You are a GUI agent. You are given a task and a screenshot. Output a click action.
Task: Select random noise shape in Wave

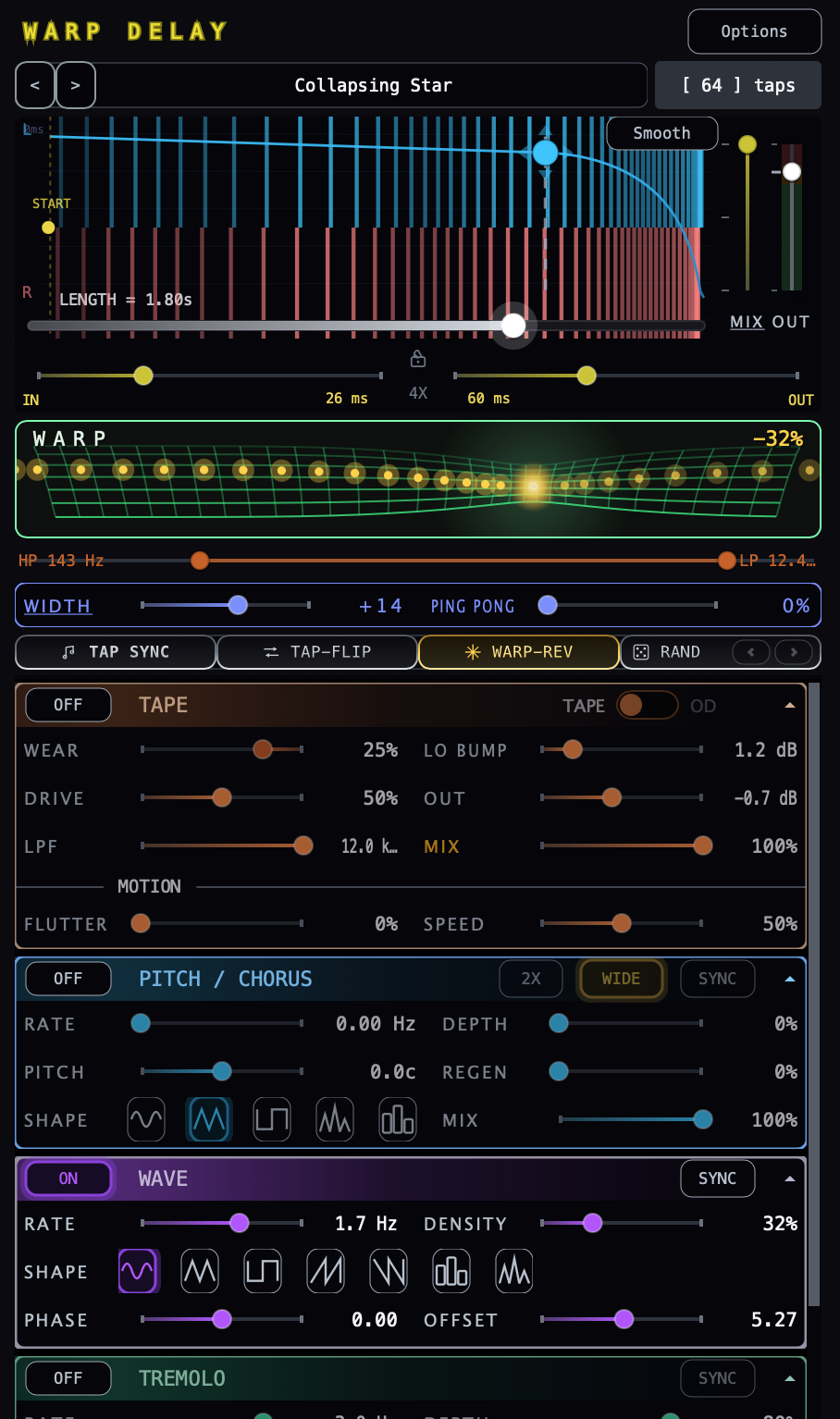tap(514, 1271)
